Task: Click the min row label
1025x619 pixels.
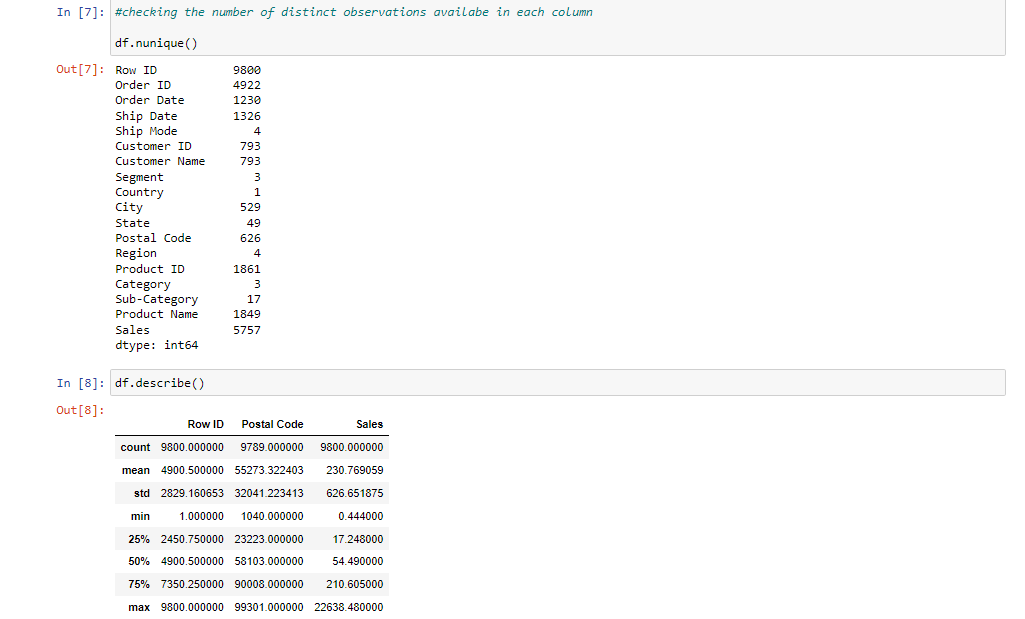Action: [140, 516]
